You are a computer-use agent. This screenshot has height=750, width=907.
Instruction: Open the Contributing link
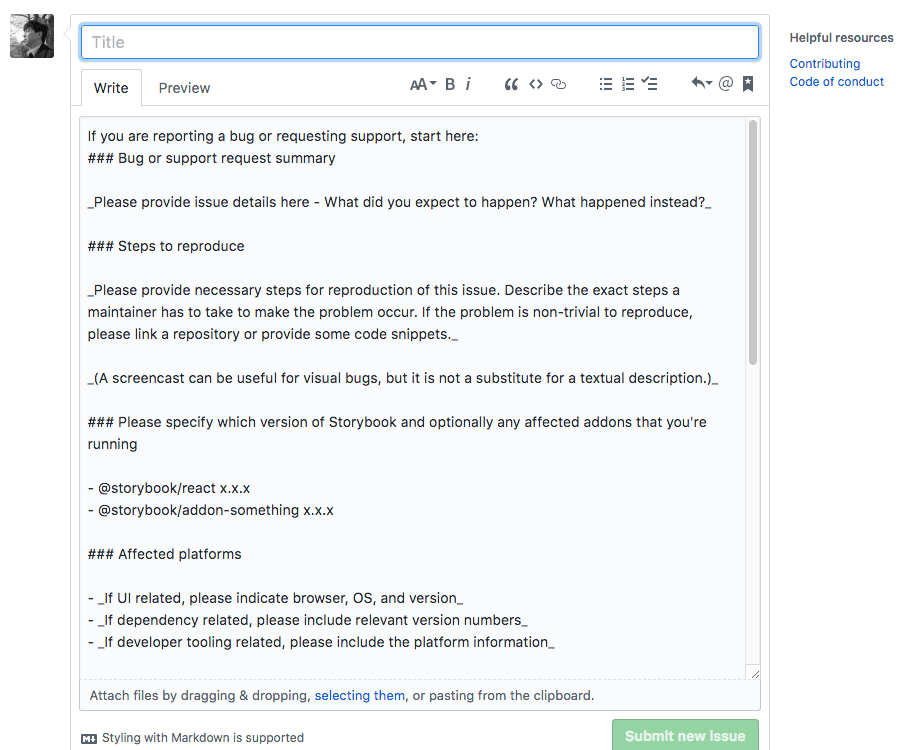click(824, 64)
